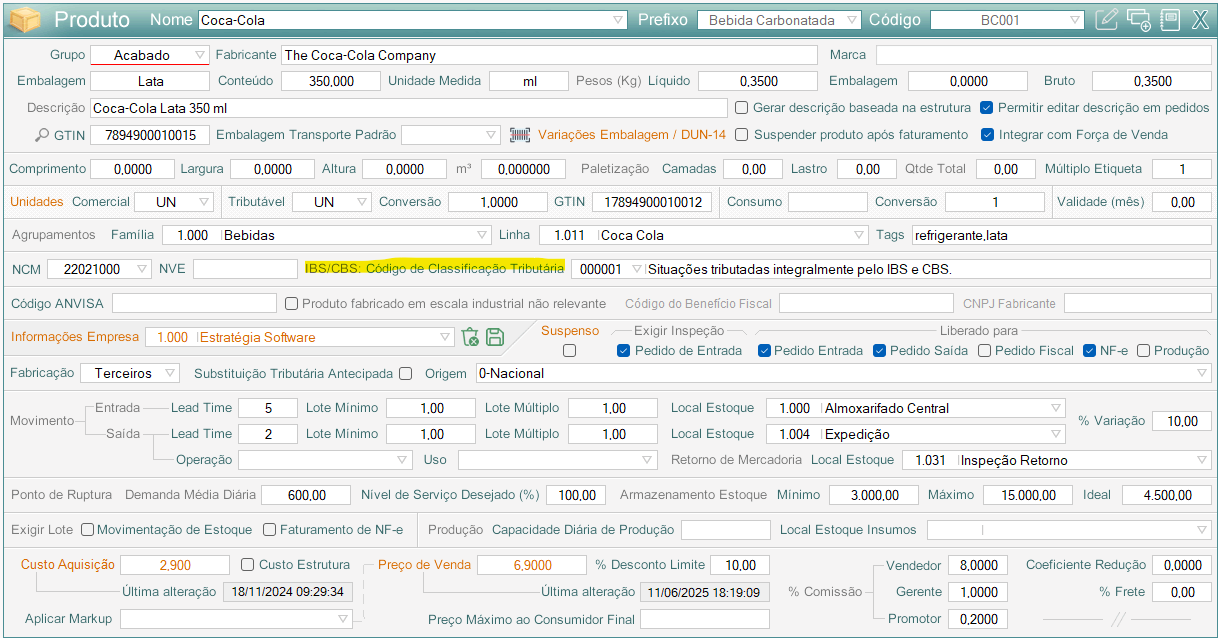Tick the Custo Estrutura checkbox
Image resolution: width=1218 pixels, height=638 pixels.
(248, 565)
